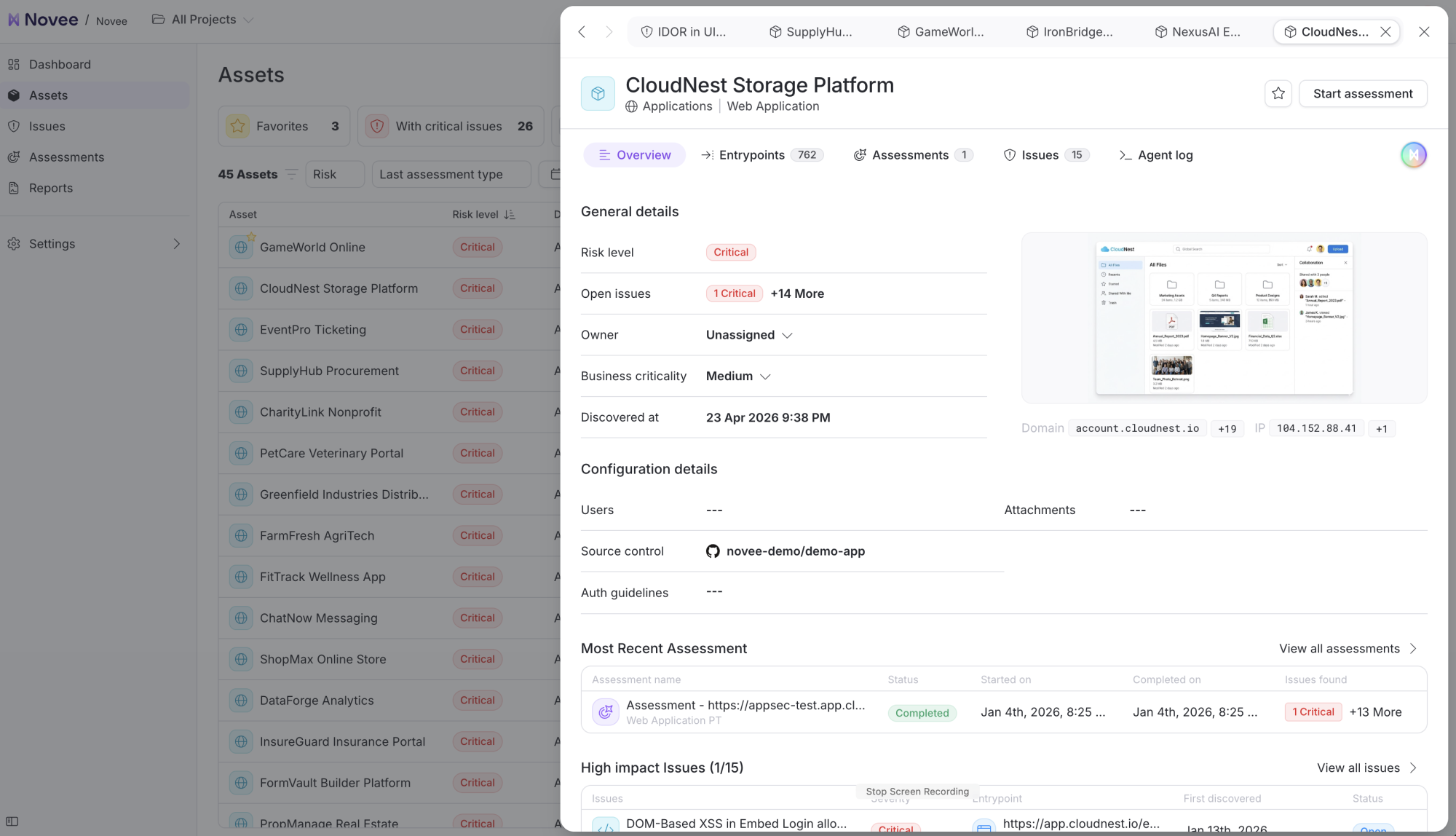The height and width of the screenshot is (836, 1456).
Task: Favorite CloudNest asset with the star icon
Action: click(1278, 93)
